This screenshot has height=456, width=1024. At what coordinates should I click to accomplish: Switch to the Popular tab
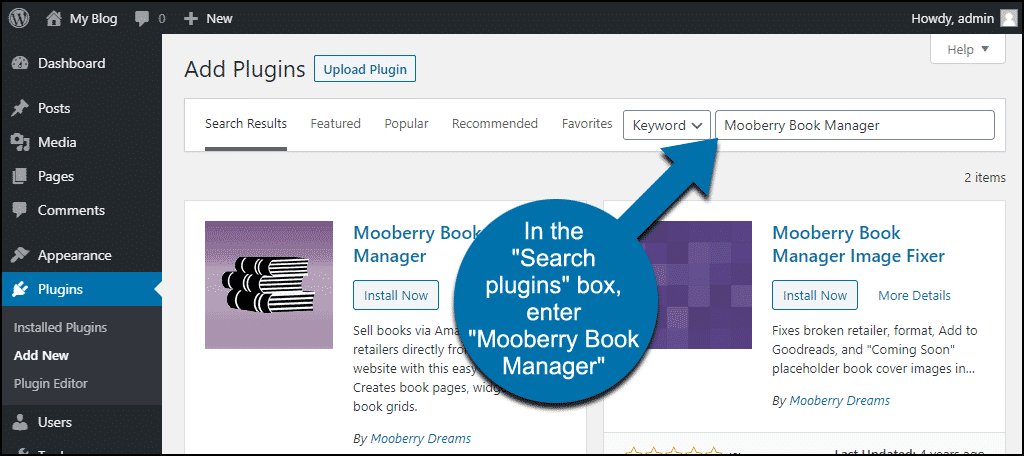coord(406,123)
